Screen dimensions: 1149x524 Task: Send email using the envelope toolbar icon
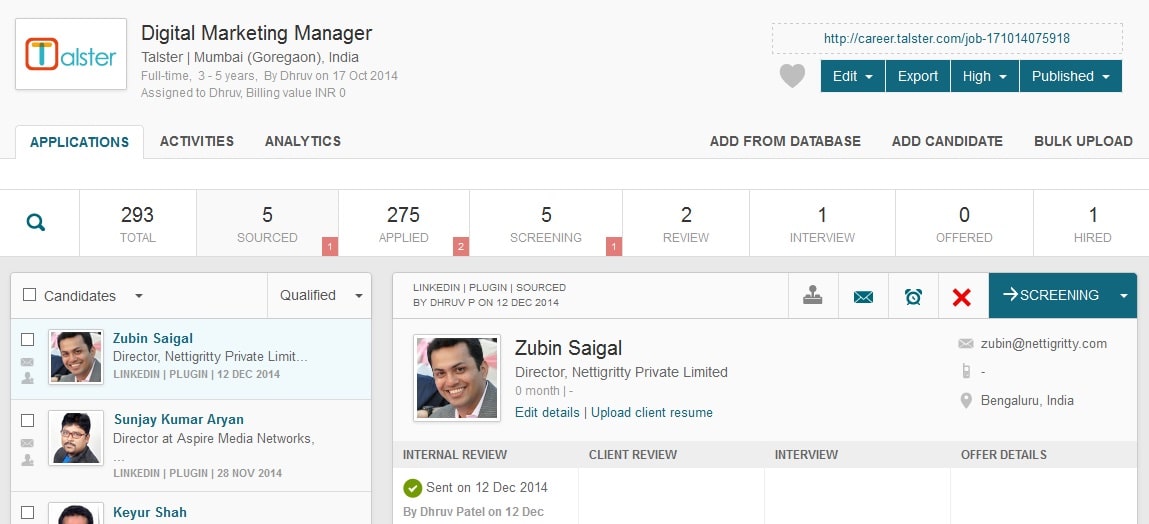(863, 296)
